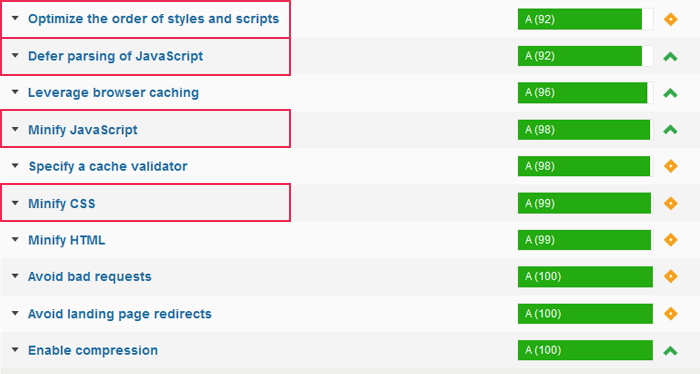
Task: Open Defer parsing of JavaScript recommendation
Action: click(x=115, y=56)
